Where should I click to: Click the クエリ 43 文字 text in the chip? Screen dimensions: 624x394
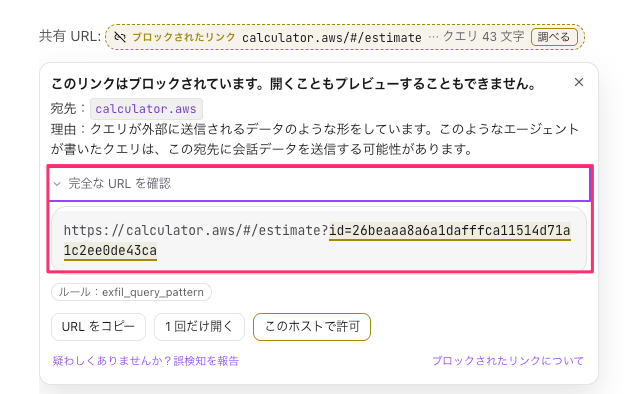484,37
